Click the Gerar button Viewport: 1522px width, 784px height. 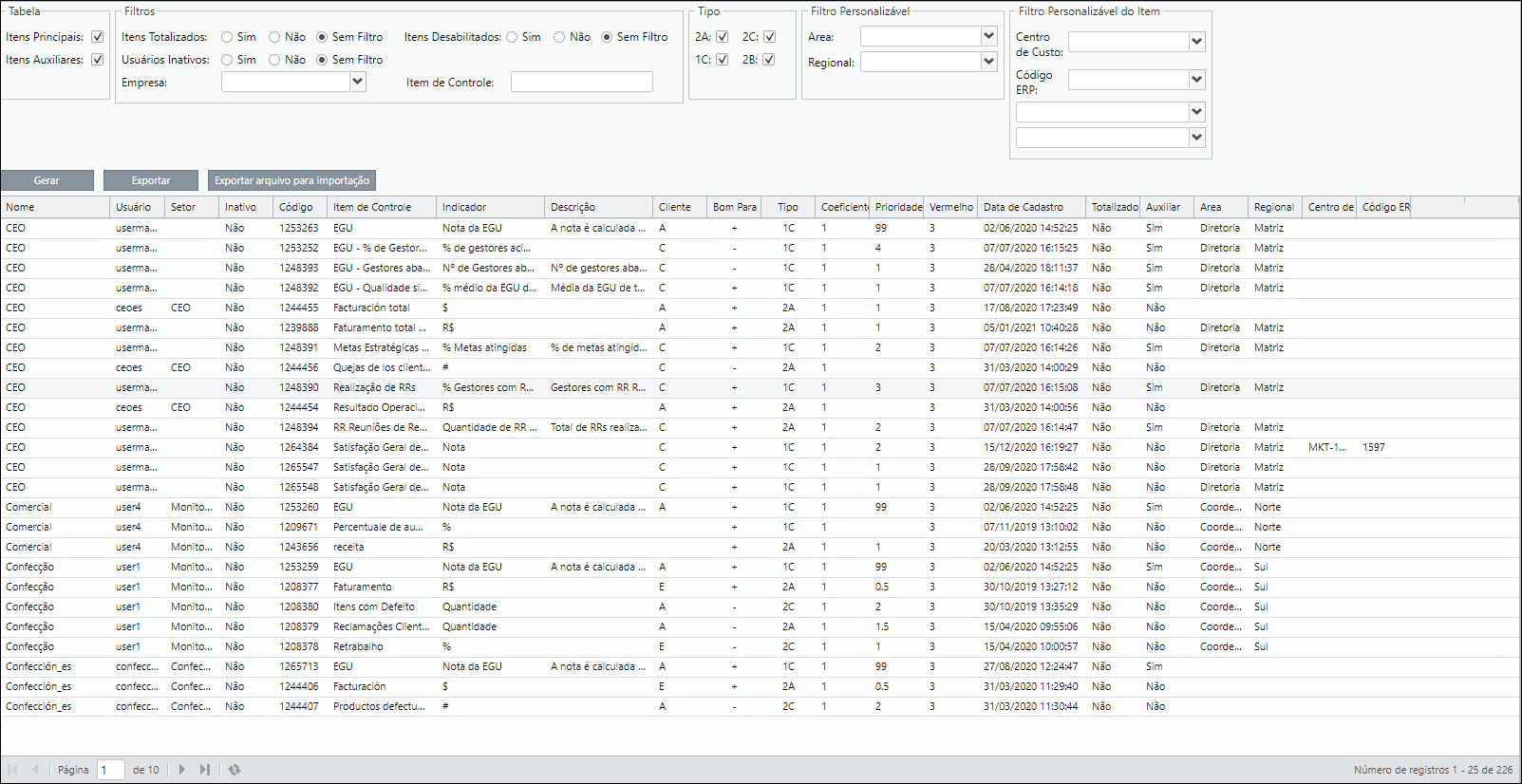[47, 180]
